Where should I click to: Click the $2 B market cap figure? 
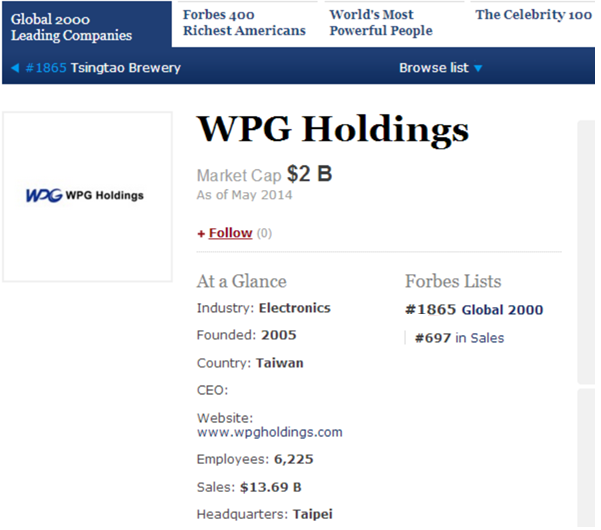309,174
